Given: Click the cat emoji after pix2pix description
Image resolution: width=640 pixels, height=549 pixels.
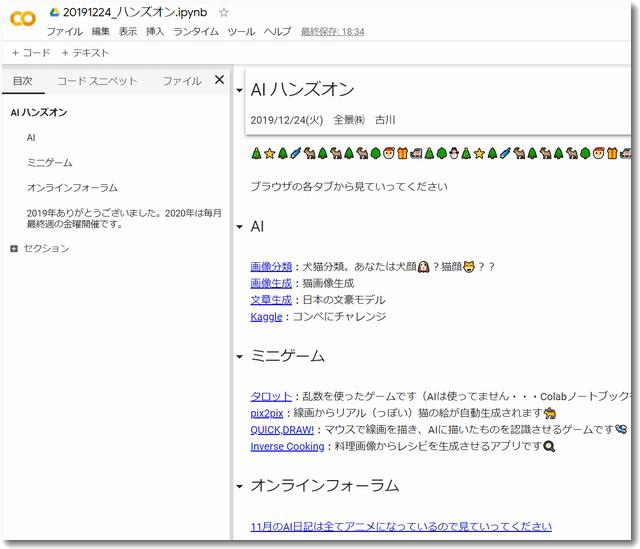Looking at the screenshot, I should click(550, 413).
